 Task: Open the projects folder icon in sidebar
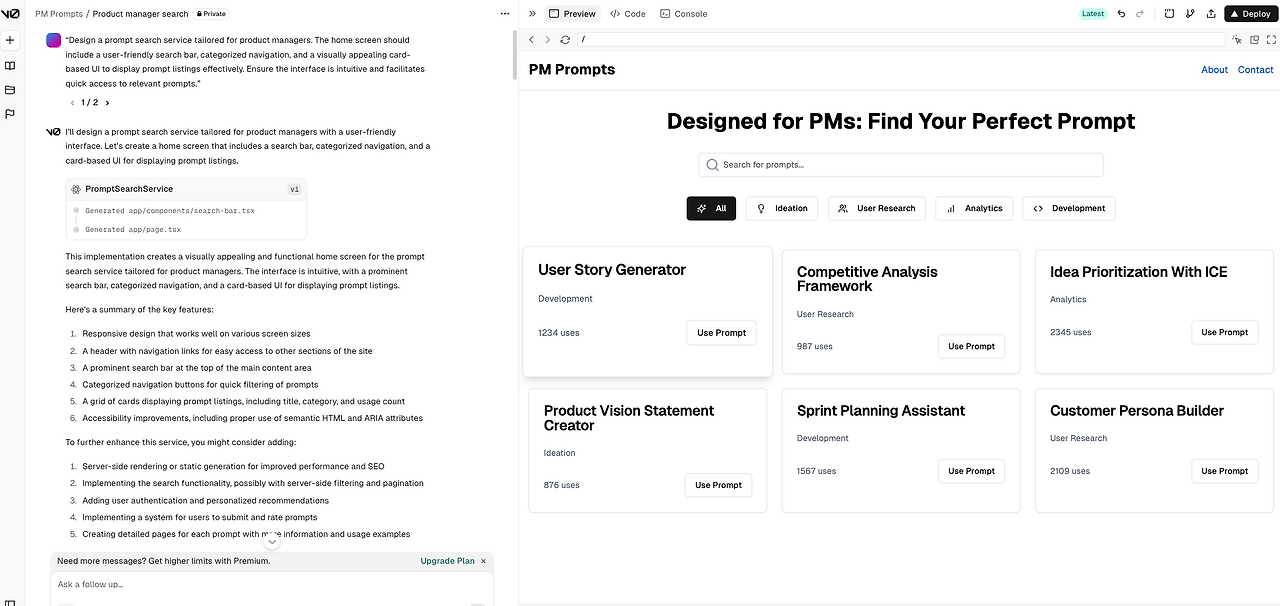pos(10,90)
